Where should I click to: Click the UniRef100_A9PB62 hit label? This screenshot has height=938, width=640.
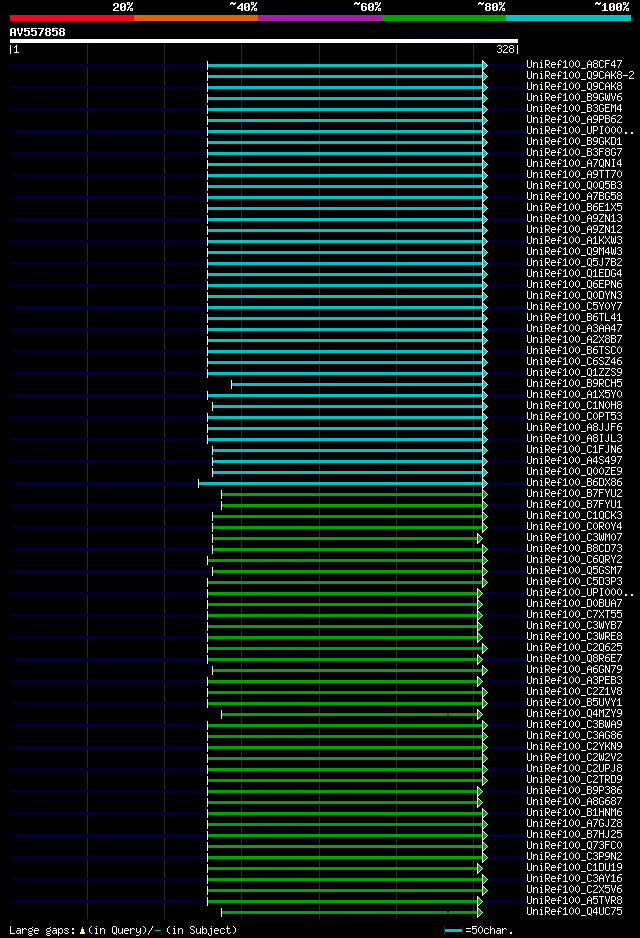click(574, 120)
